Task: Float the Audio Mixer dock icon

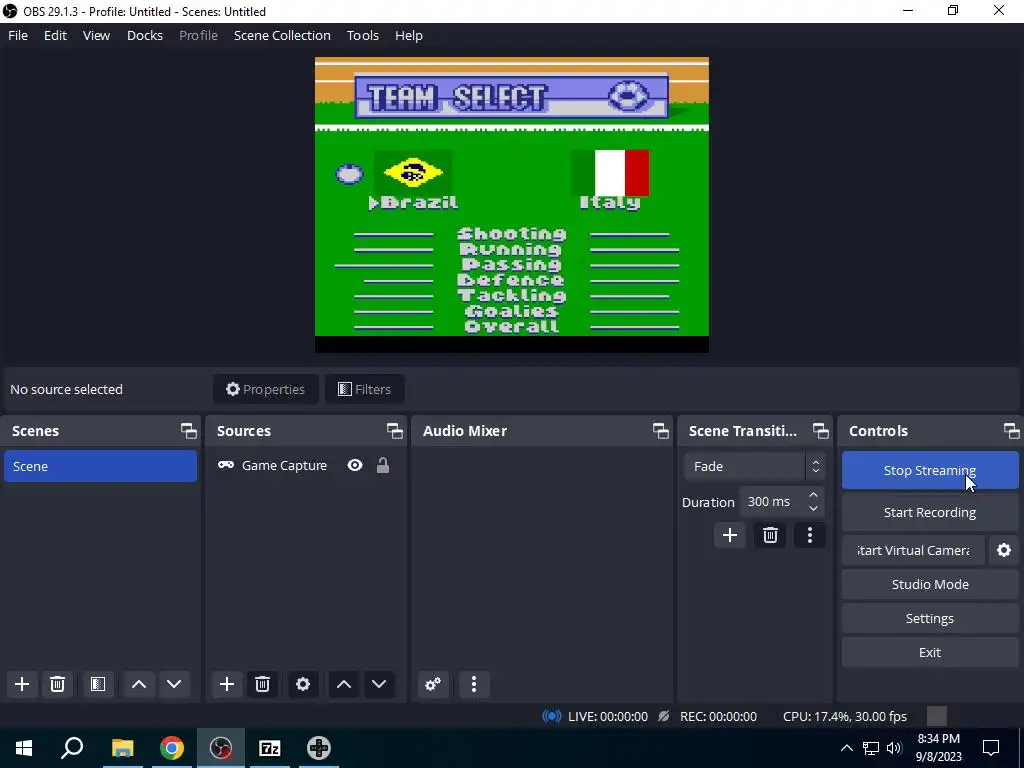Action: coord(660,431)
